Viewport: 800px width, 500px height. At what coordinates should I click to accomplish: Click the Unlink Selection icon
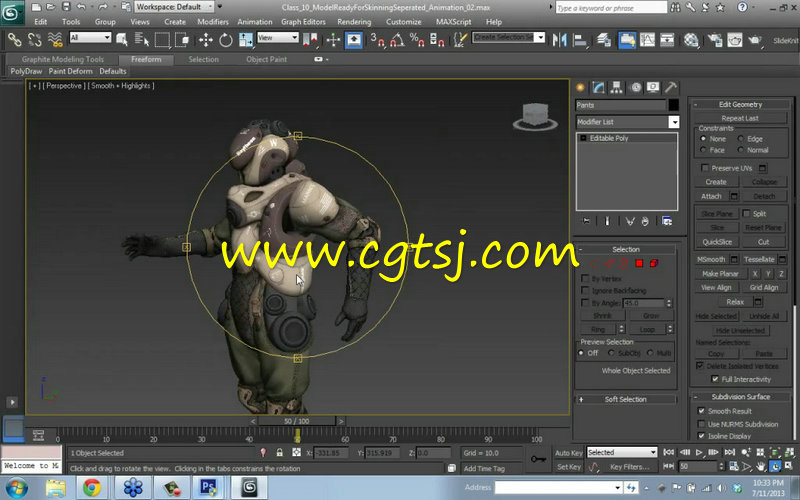coord(34,39)
